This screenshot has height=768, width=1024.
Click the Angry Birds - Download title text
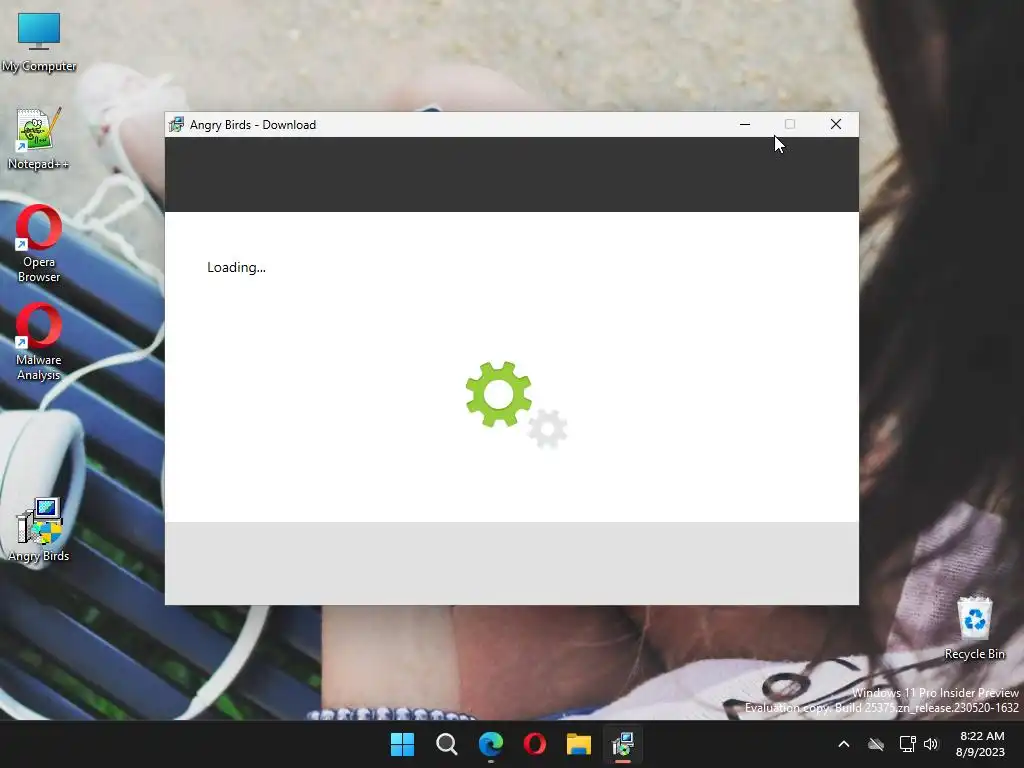253,125
